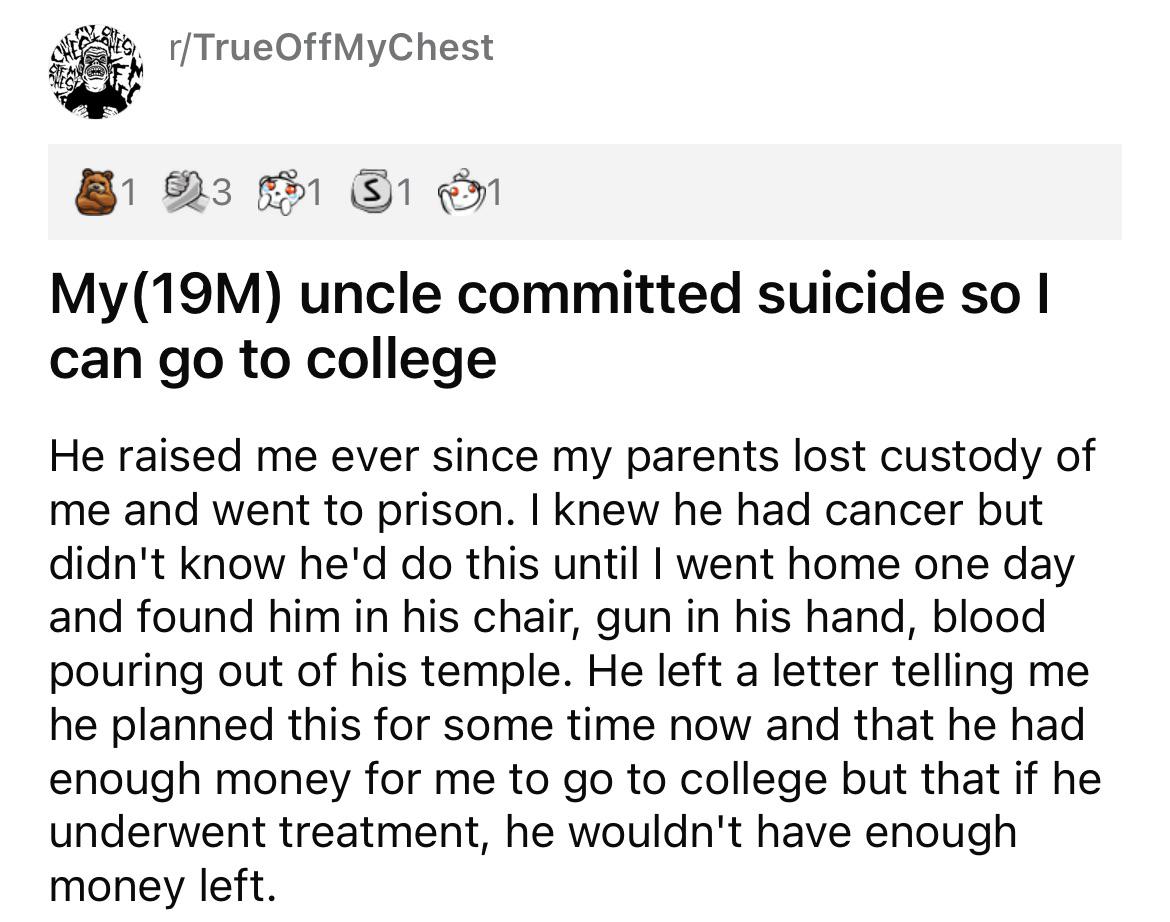Visit the r/TrueOffMyChest subreddit link
The width and height of the screenshot is (1170, 922).
point(332,47)
